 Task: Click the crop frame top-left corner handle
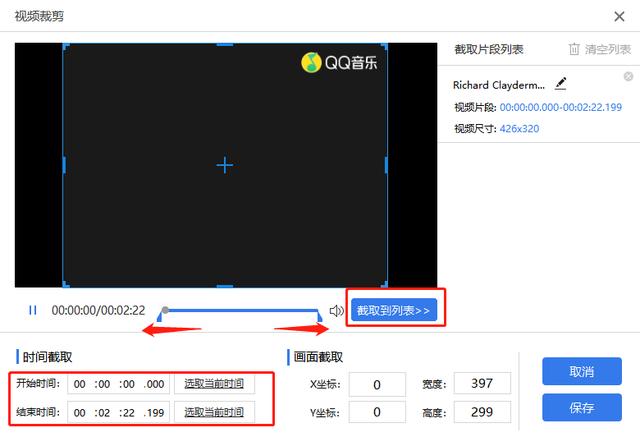(65, 46)
